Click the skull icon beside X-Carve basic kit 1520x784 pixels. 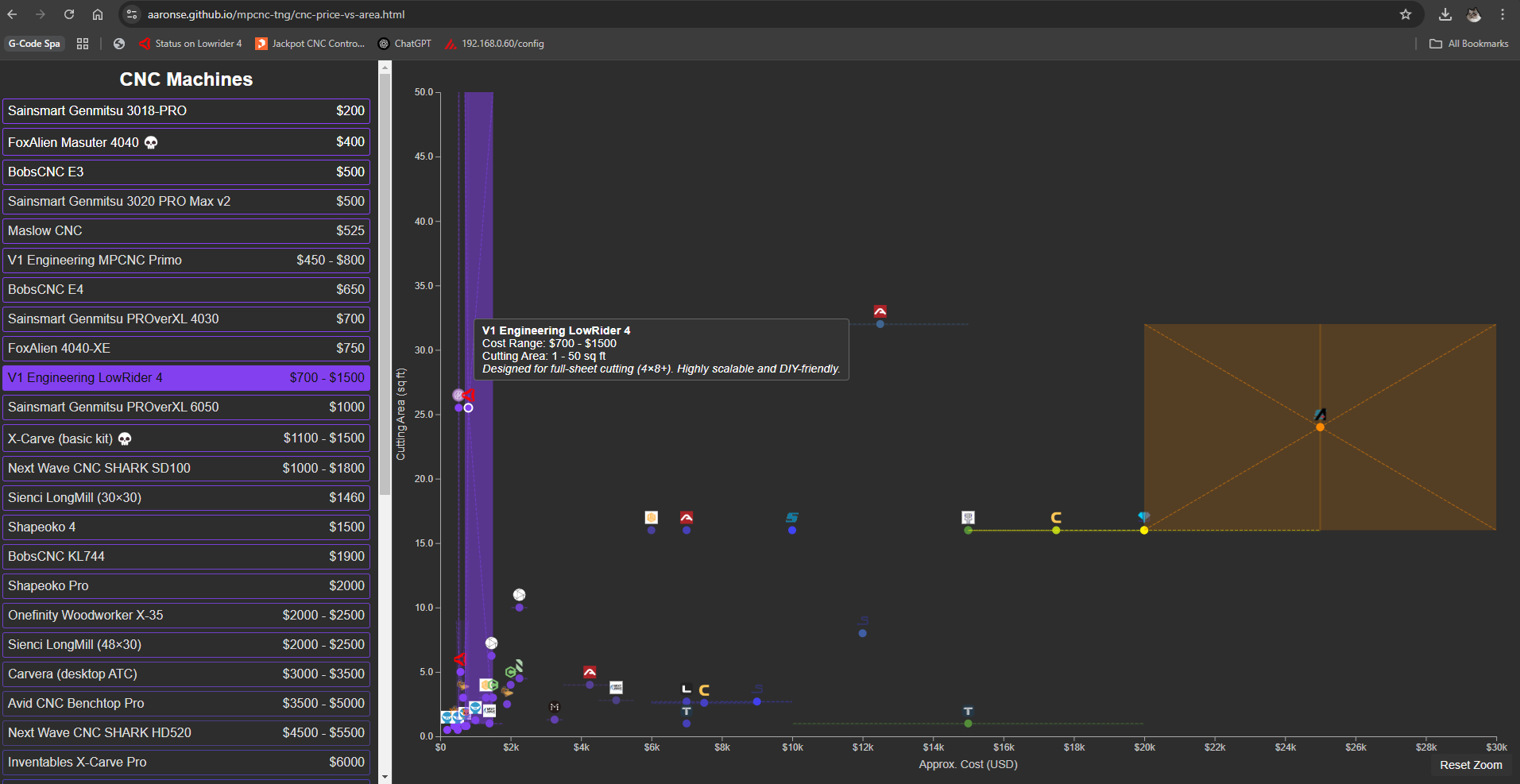[x=125, y=438]
